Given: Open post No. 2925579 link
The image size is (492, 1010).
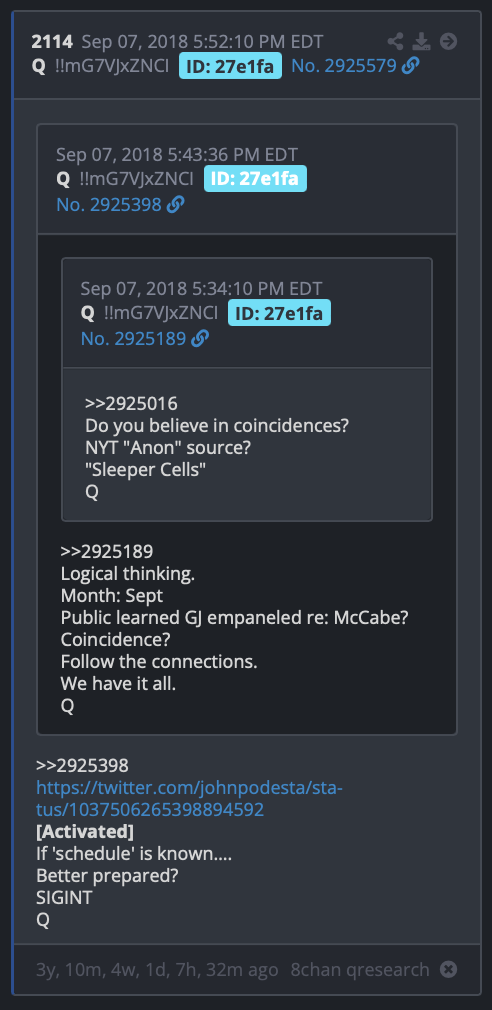Looking at the screenshot, I should (x=344, y=66).
